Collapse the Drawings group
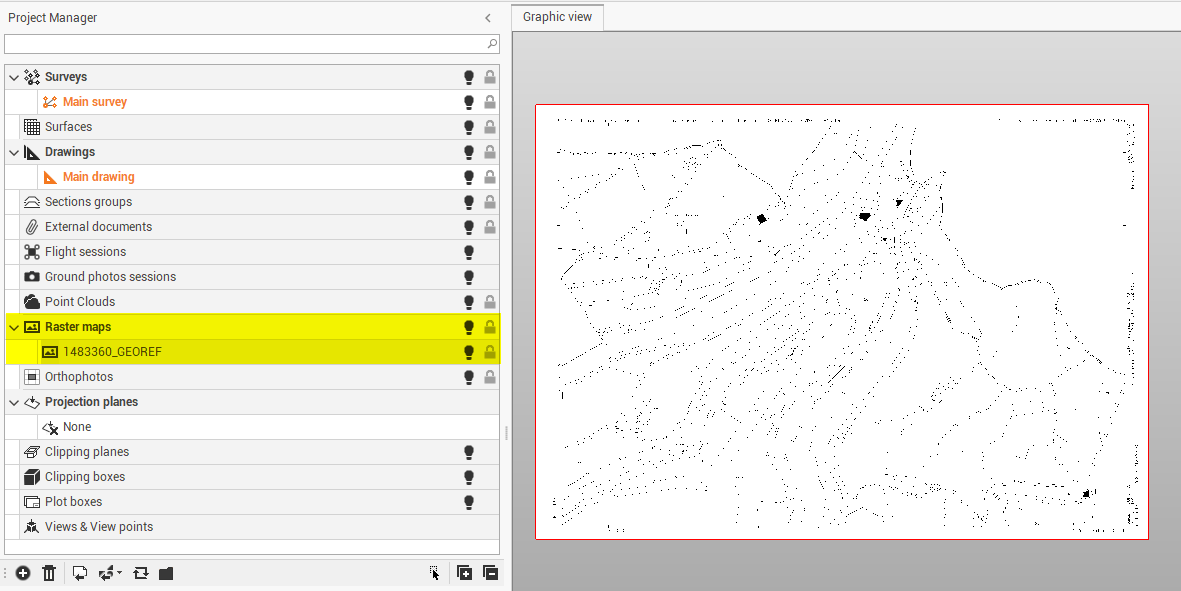 click(x=14, y=152)
